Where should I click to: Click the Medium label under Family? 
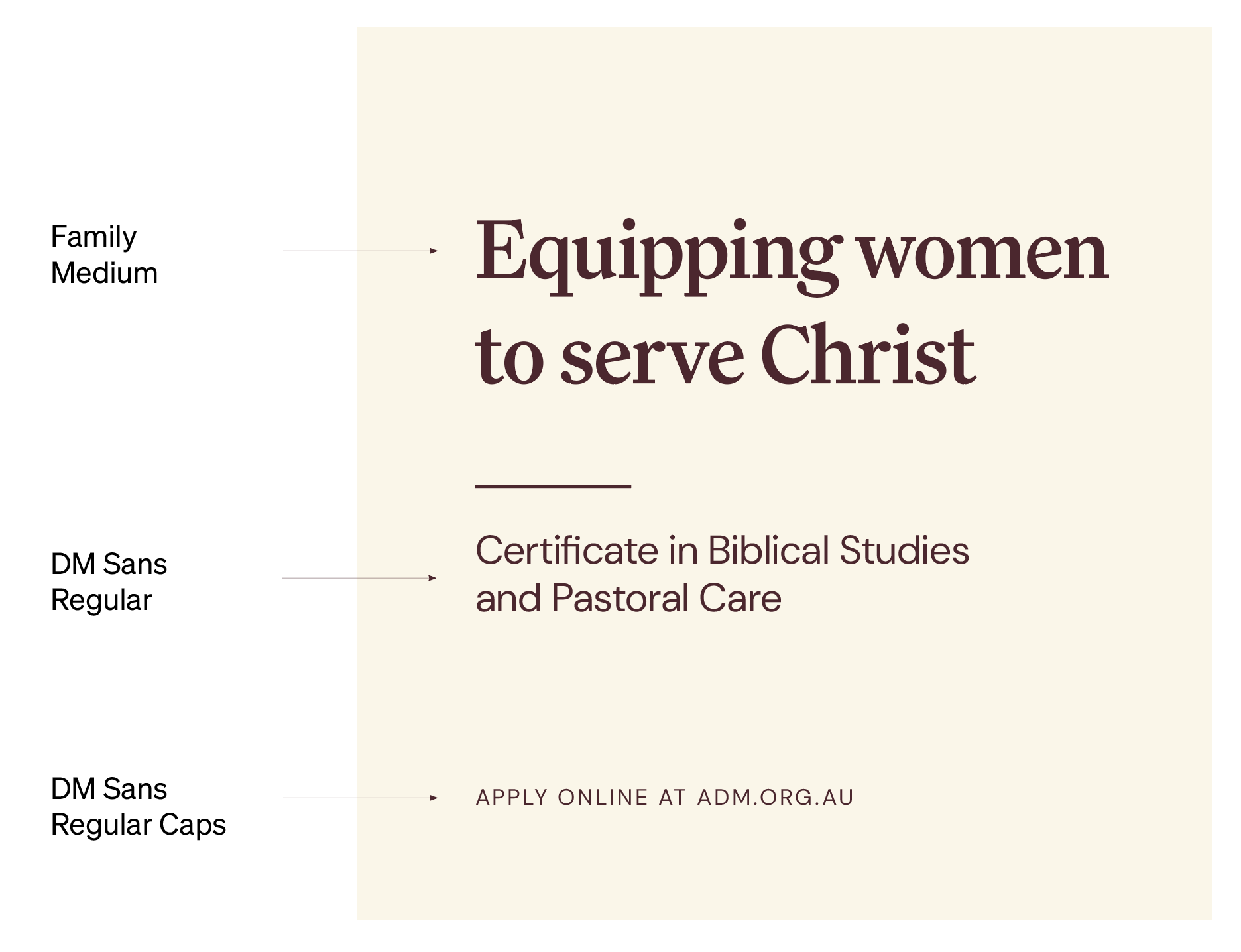point(104,273)
